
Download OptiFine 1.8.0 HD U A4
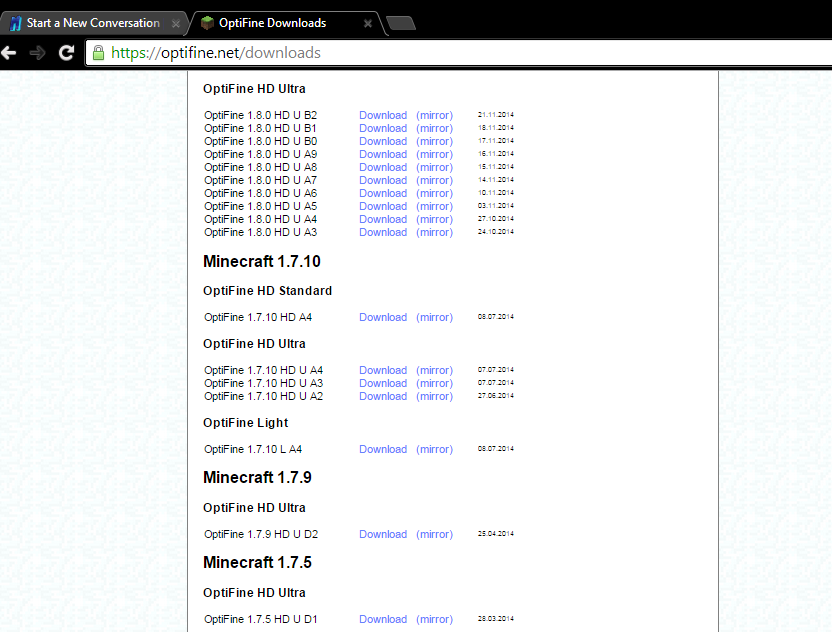[383, 219]
